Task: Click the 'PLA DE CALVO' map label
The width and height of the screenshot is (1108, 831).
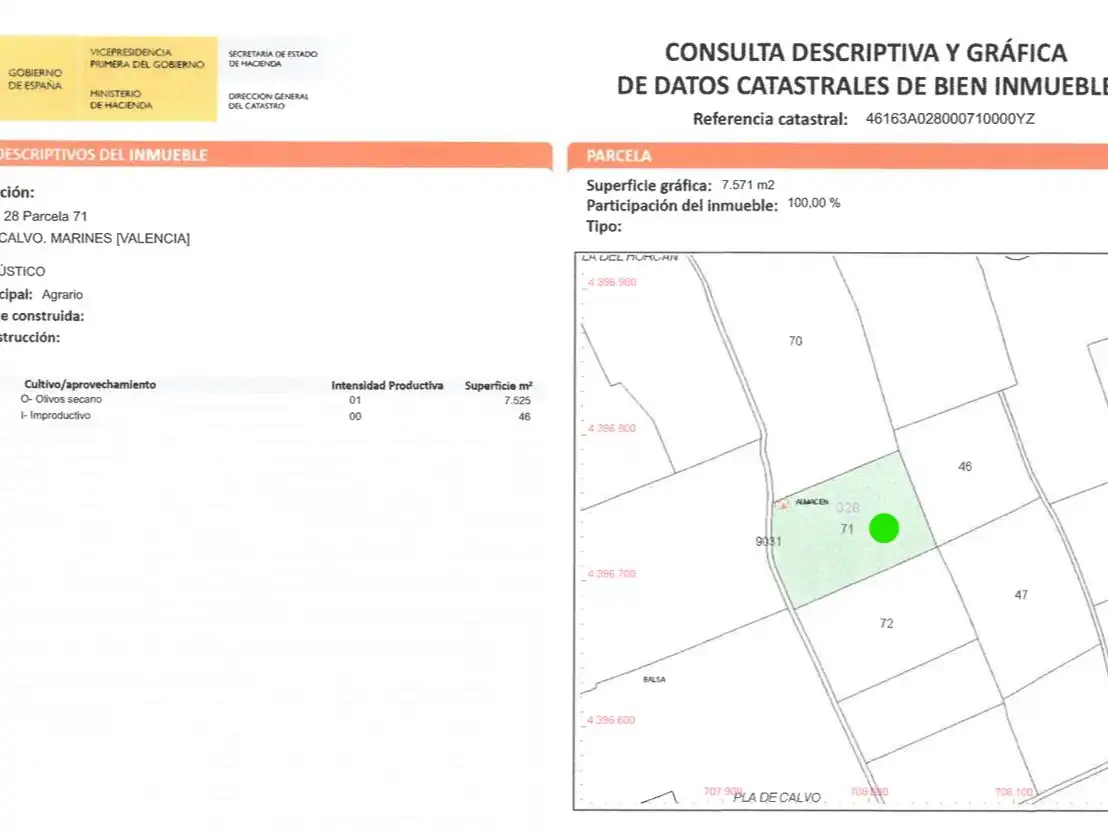Action: [777, 797]
